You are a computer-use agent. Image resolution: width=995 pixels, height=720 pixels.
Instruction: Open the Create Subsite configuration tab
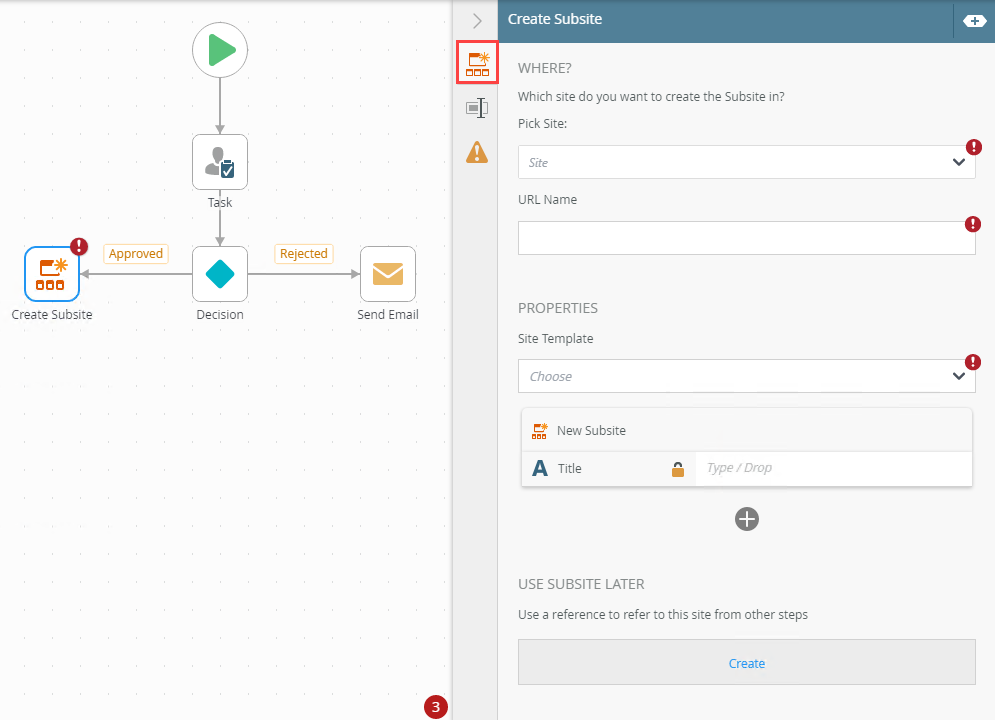[x=478, y=63]
